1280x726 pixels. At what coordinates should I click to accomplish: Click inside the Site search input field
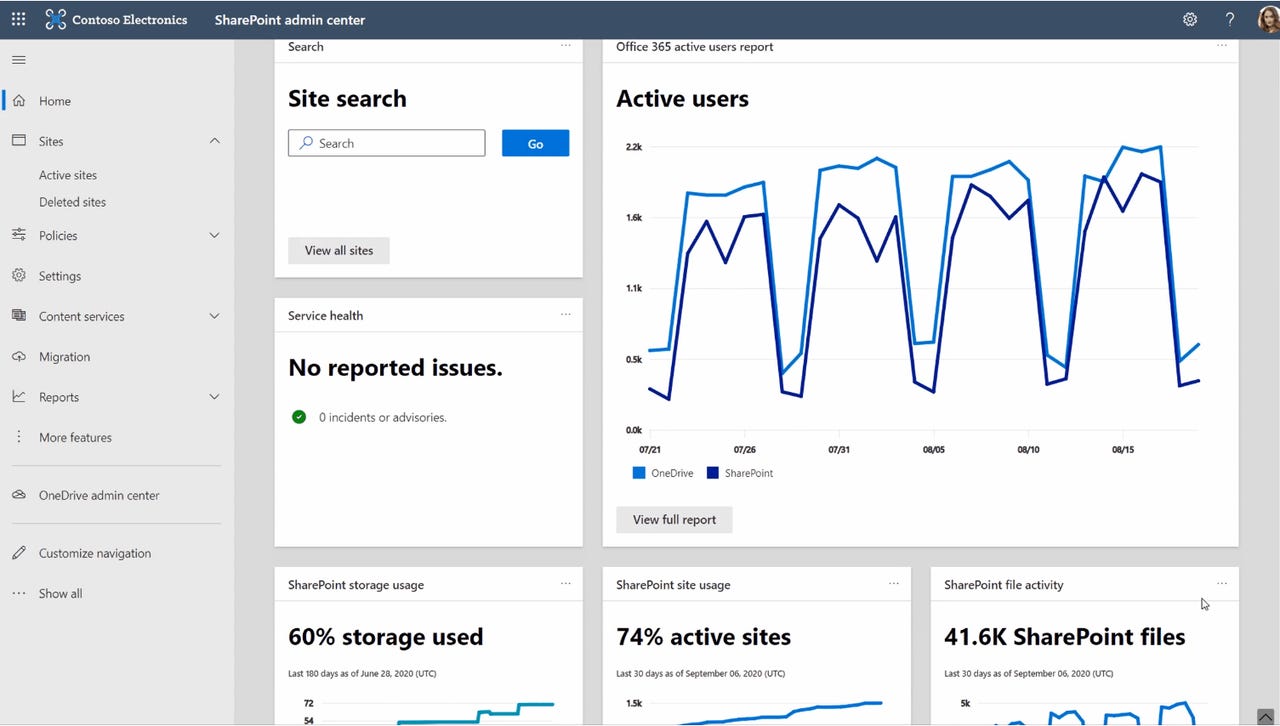[x=386, y=143]
